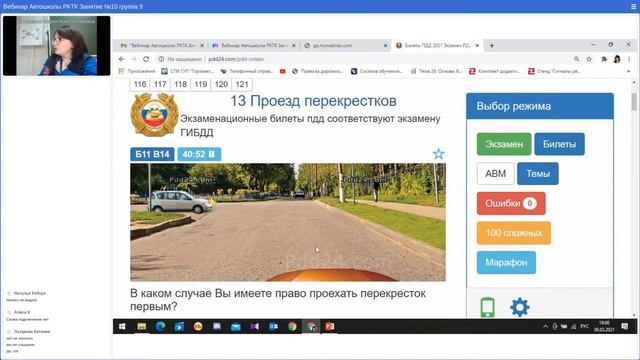
Task: Open webinar hamburger menu in title bar
Action: tap(633, 7)
